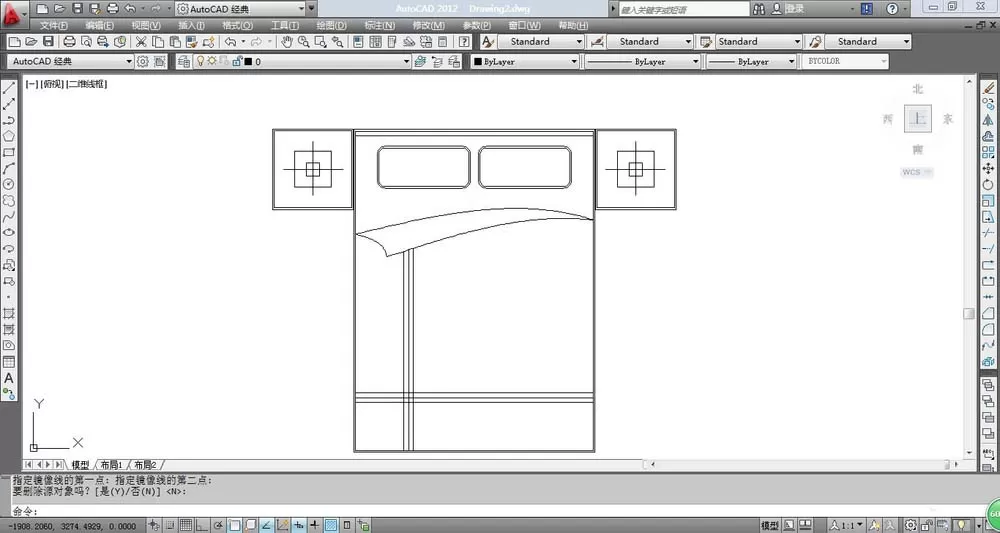Switch to the 布局1 layout tab
Screen dimensions: 1000x533
click(112, 465)
